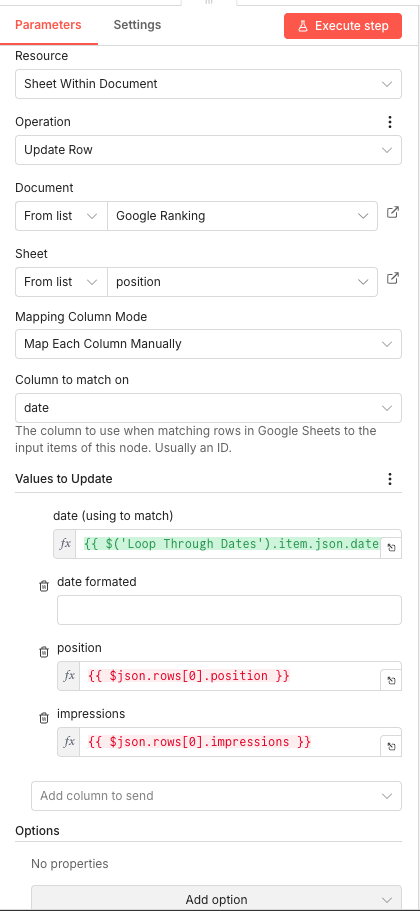Expand the date expression editor icon
The height and width of the screenshot is (911, 420).
click(391, 548)
